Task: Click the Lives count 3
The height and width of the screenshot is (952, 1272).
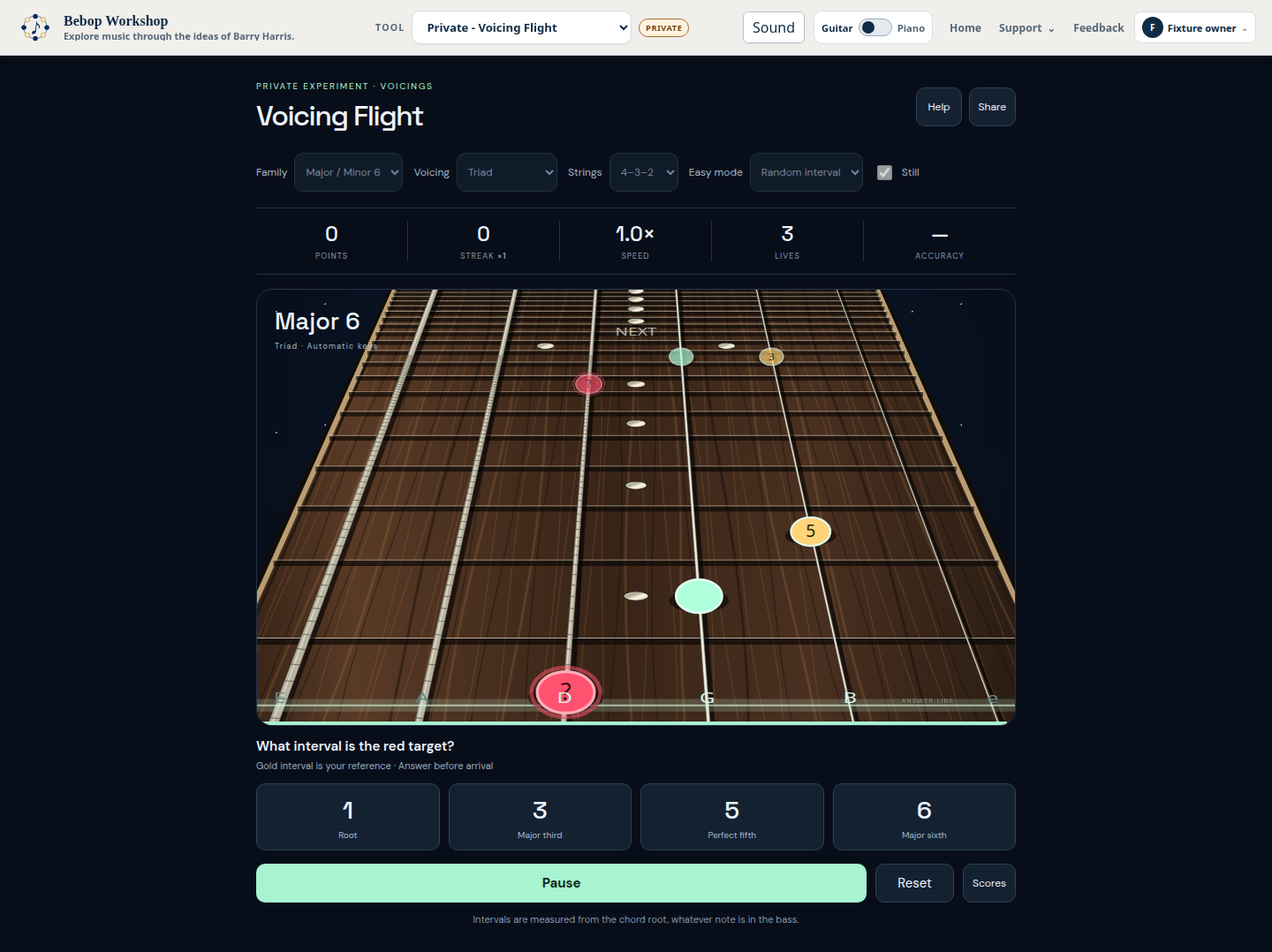Action: point(787,234)
